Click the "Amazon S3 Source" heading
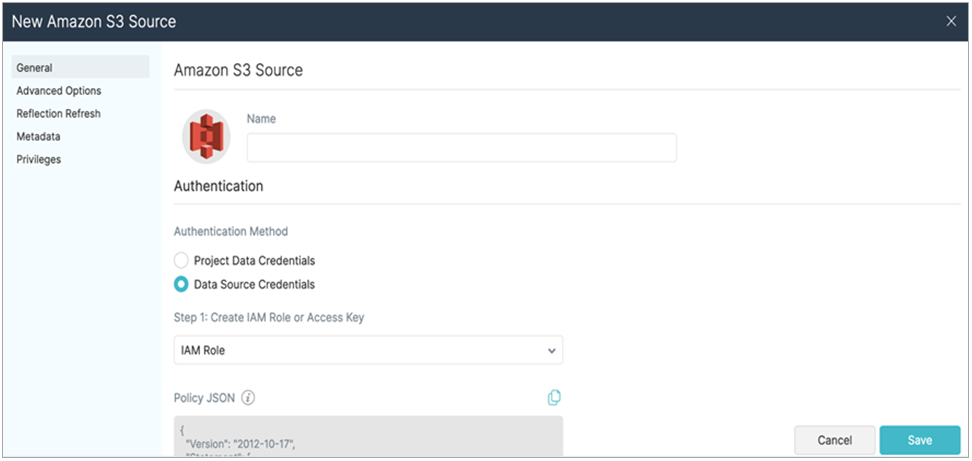972x461 pixels. click(238, 70)
